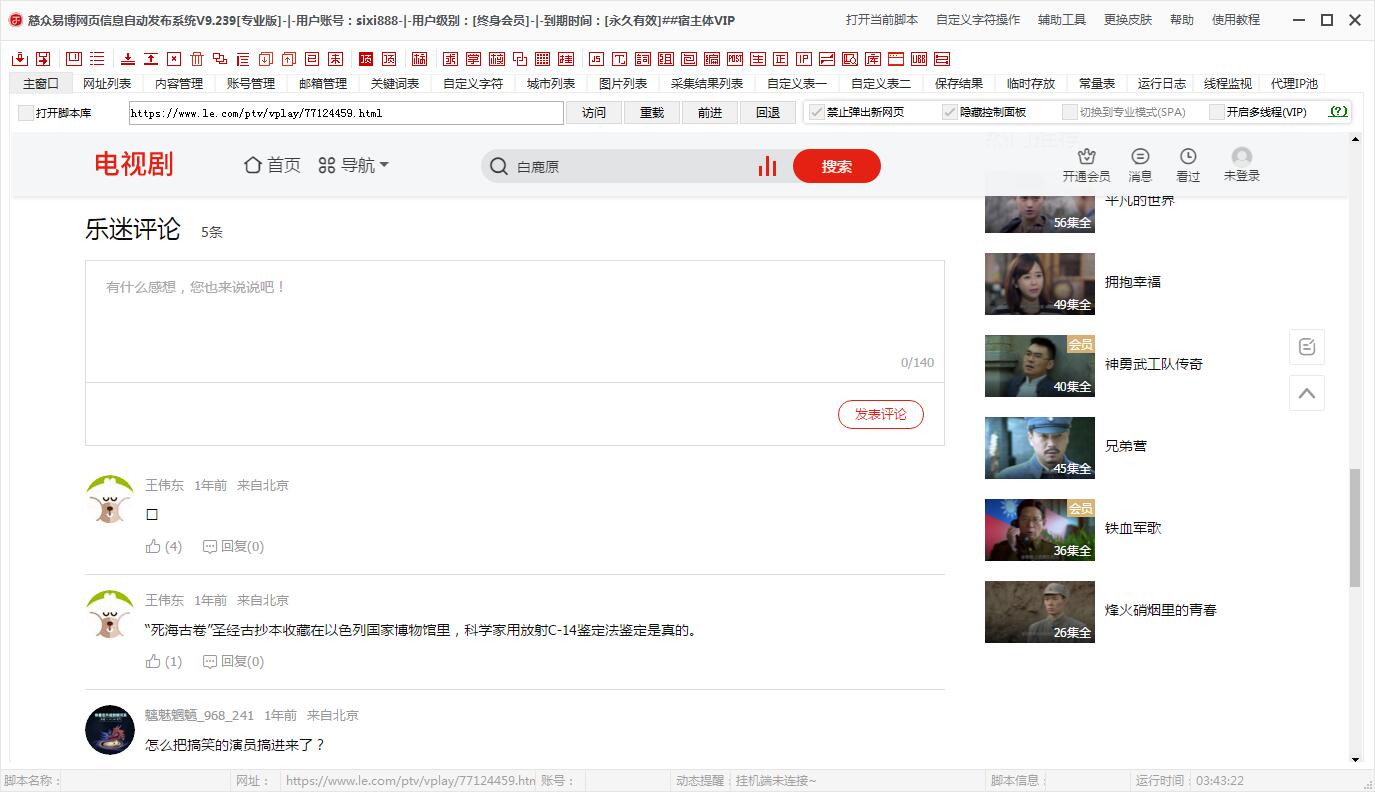Click the 前进 forward button
The image size is (1375, 792).
[x=710, y=113]
